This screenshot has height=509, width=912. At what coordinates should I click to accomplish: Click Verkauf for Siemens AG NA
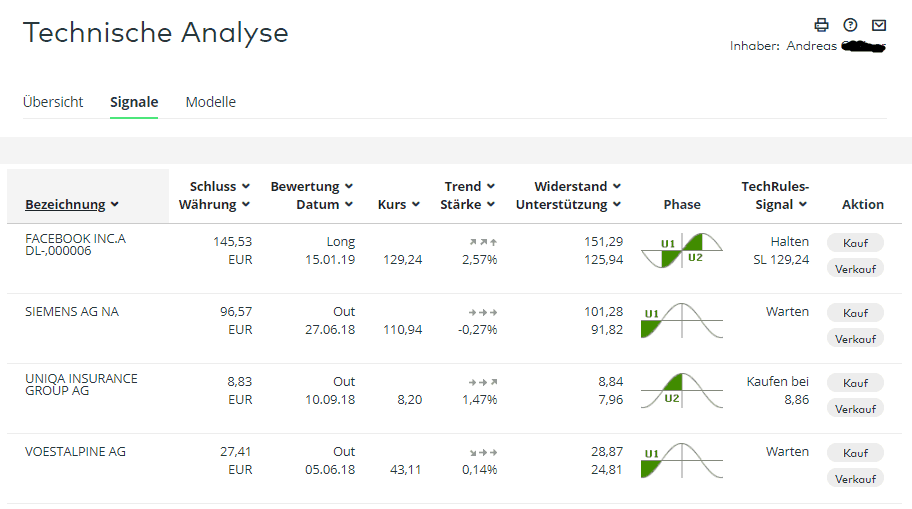point(855,339)
